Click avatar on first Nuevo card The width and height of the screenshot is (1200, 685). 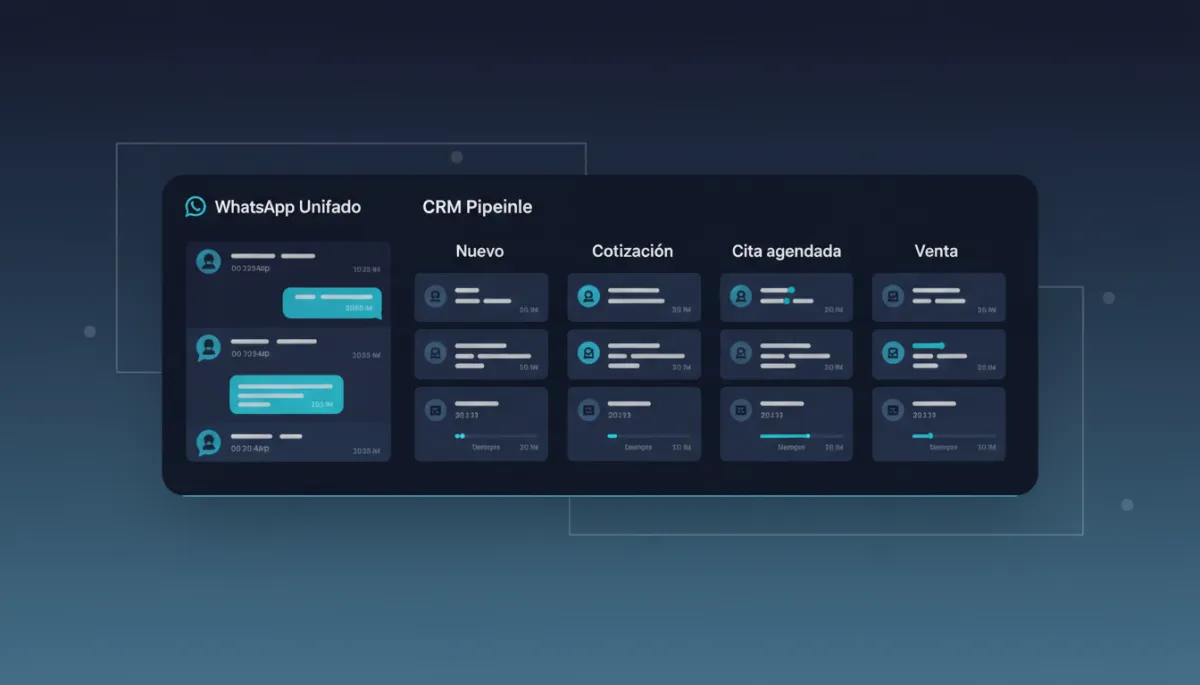[435, 296]
